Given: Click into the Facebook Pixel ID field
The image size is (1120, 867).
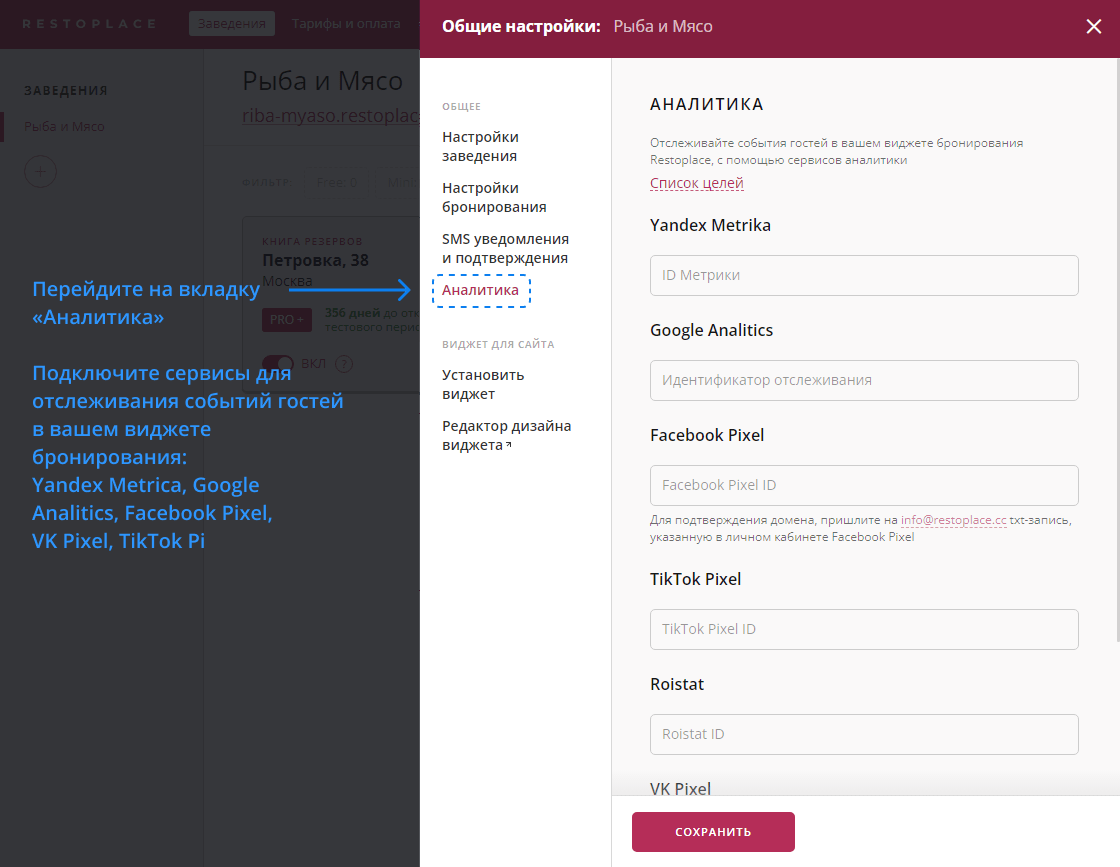Looking at the screenshot, I should pyautogui.click(x=864, y=485).
